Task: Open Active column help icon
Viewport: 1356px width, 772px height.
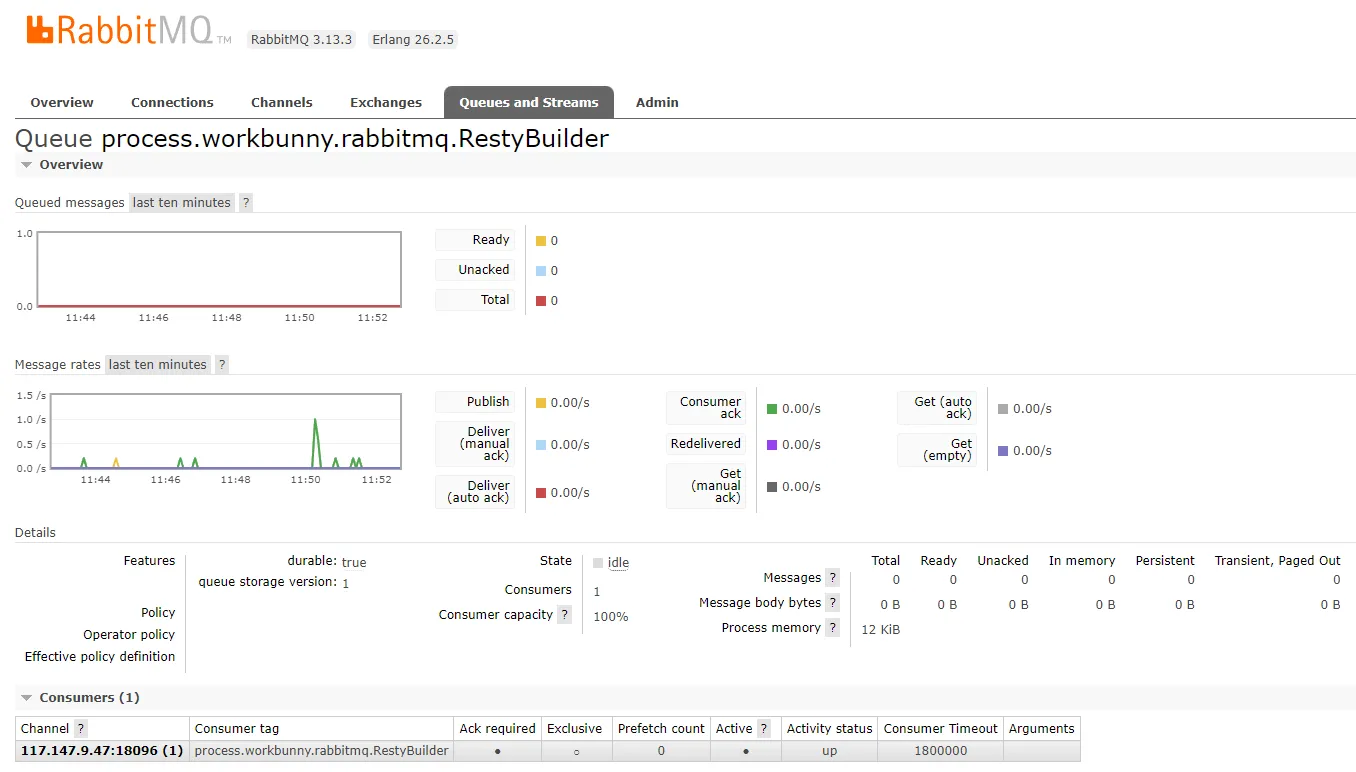Action: 764,729
